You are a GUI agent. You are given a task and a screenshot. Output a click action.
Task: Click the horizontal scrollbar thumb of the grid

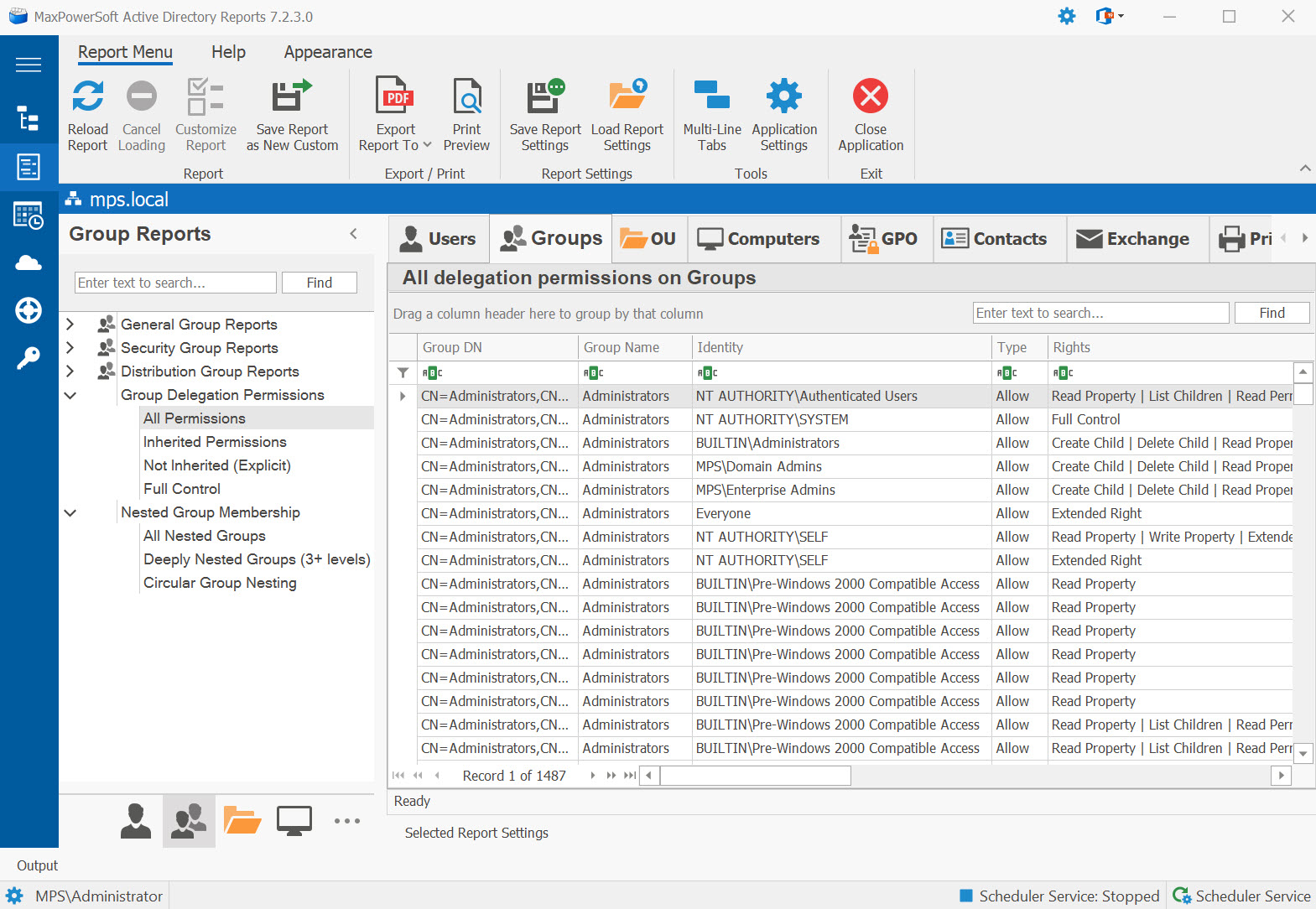click(x=755, y=776)
